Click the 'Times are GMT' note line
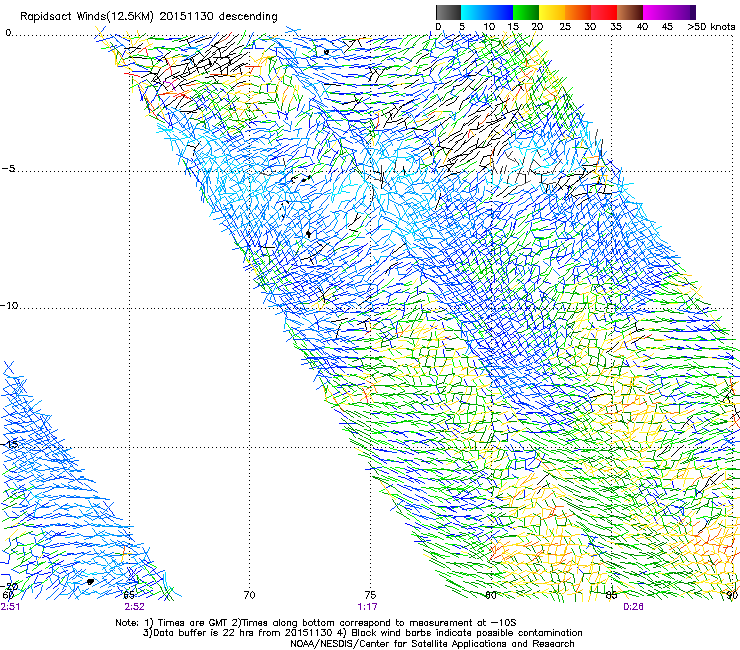740x650 pixels. pos(316,623)
